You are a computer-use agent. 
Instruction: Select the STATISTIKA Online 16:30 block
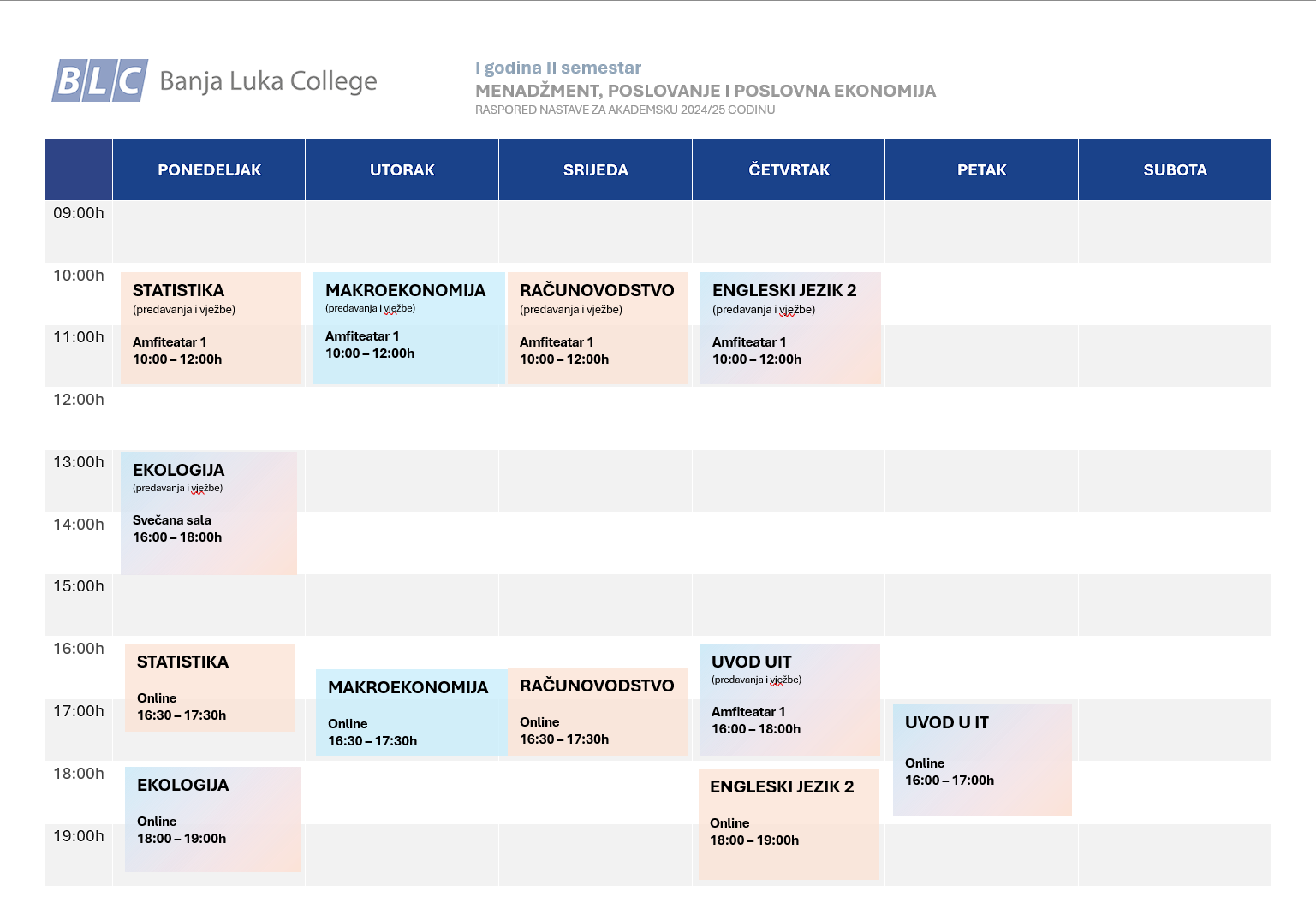(210, 687)
